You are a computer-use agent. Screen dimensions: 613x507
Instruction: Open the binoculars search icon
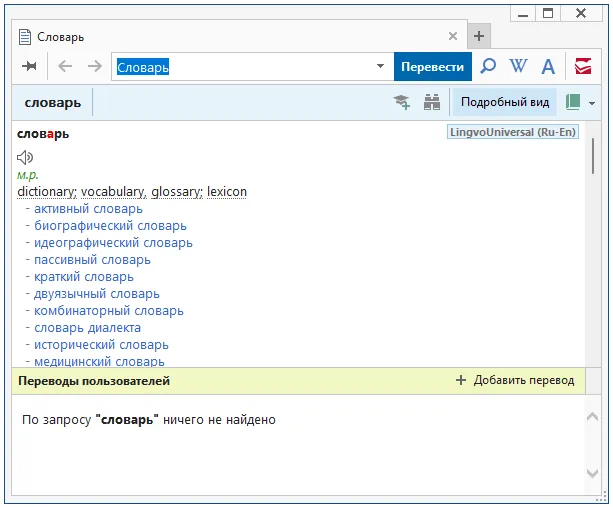click(x=432, y=102)
